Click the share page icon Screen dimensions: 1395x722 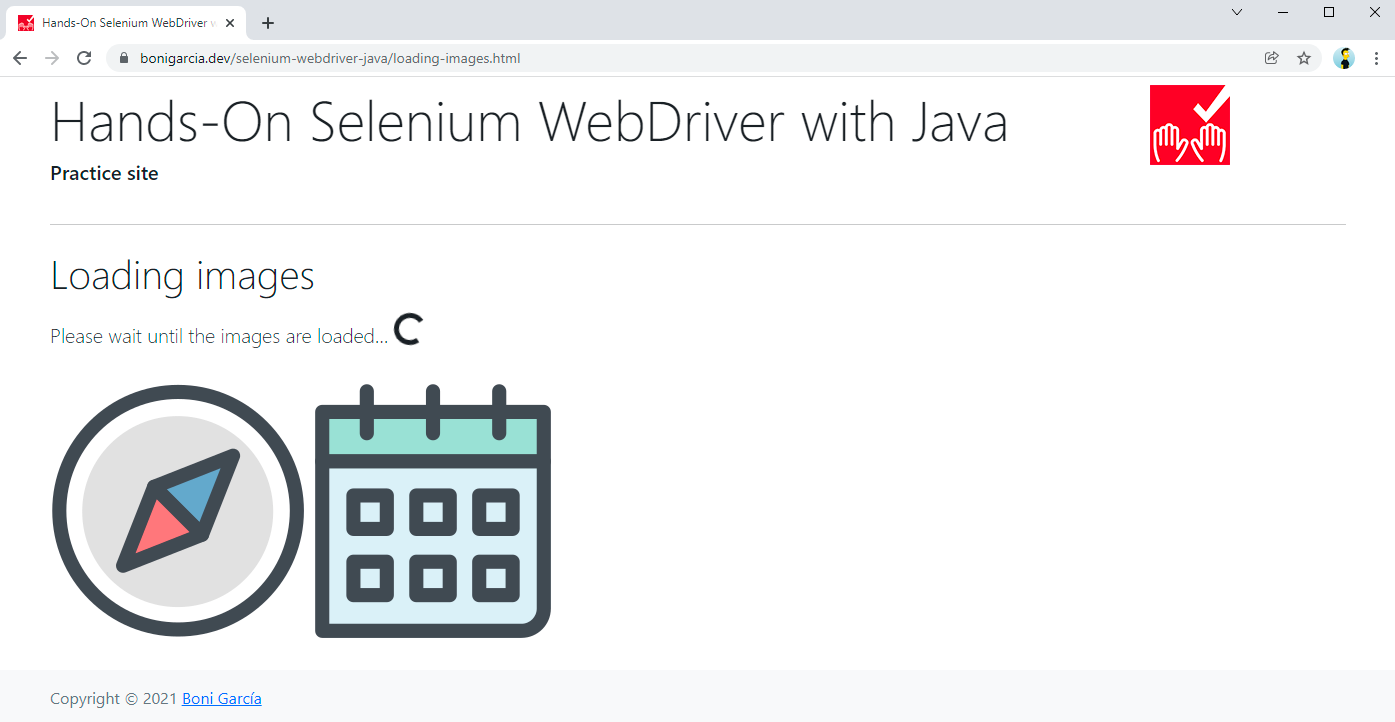pyautogui.click(x=1272, y=58)
